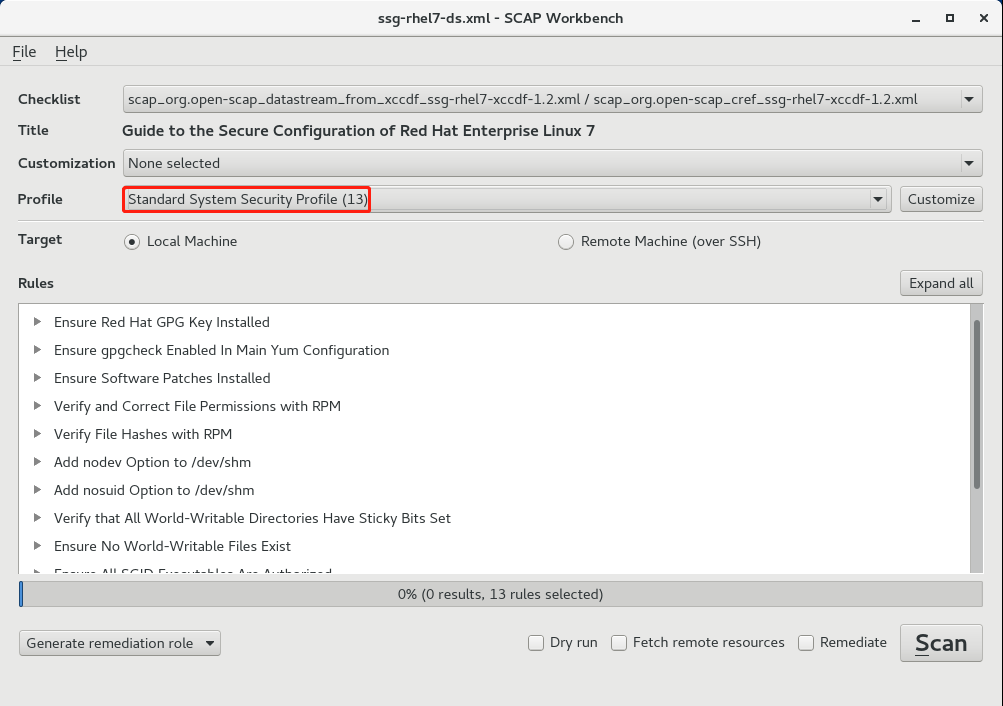Screen dimensions: 1003x706
Task: Open the File menu
Action: click(x=24, y=52)
